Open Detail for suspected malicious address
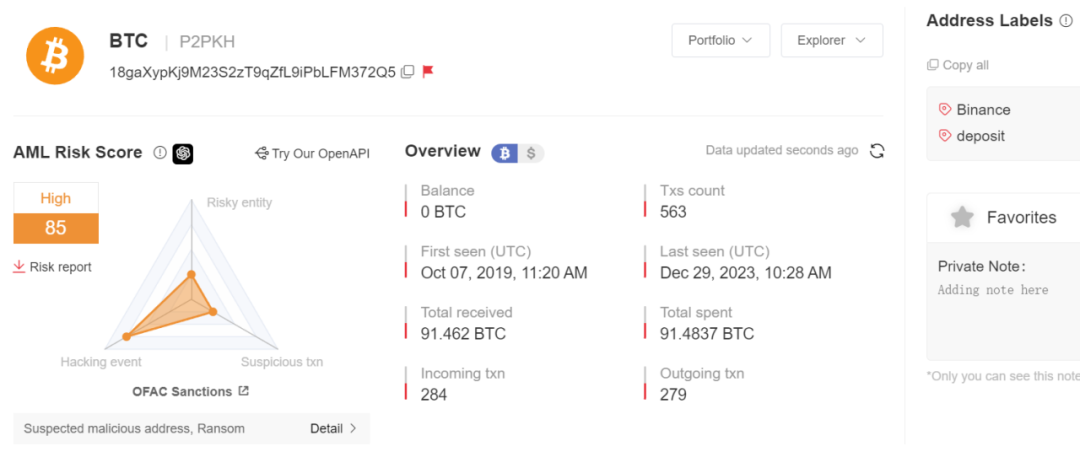Image resolution: width=1080 pixels, height=457 pixels. pyautogui.click(x=334, y=428)
